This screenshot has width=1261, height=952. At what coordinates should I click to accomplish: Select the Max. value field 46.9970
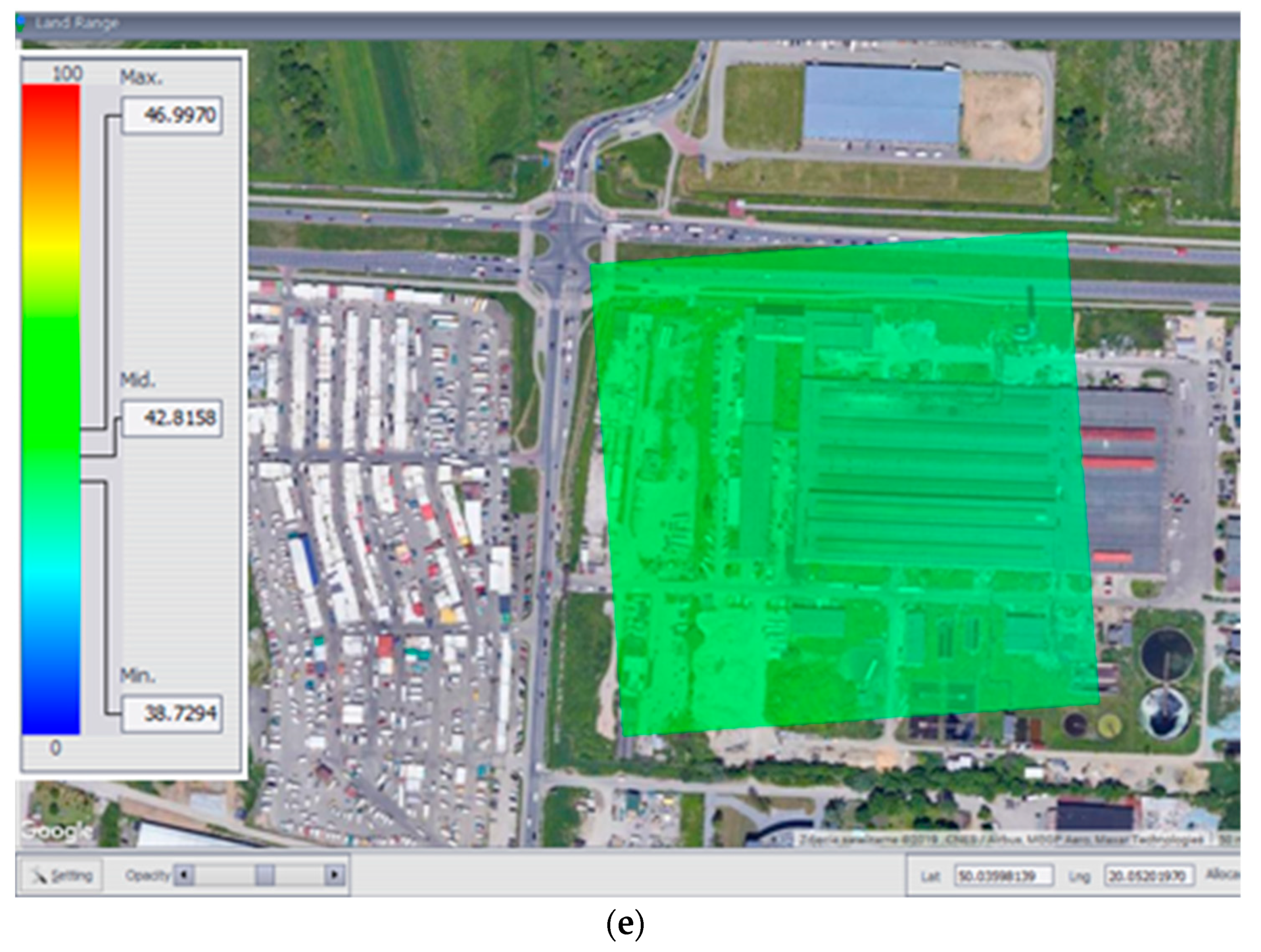pos(172,116)
